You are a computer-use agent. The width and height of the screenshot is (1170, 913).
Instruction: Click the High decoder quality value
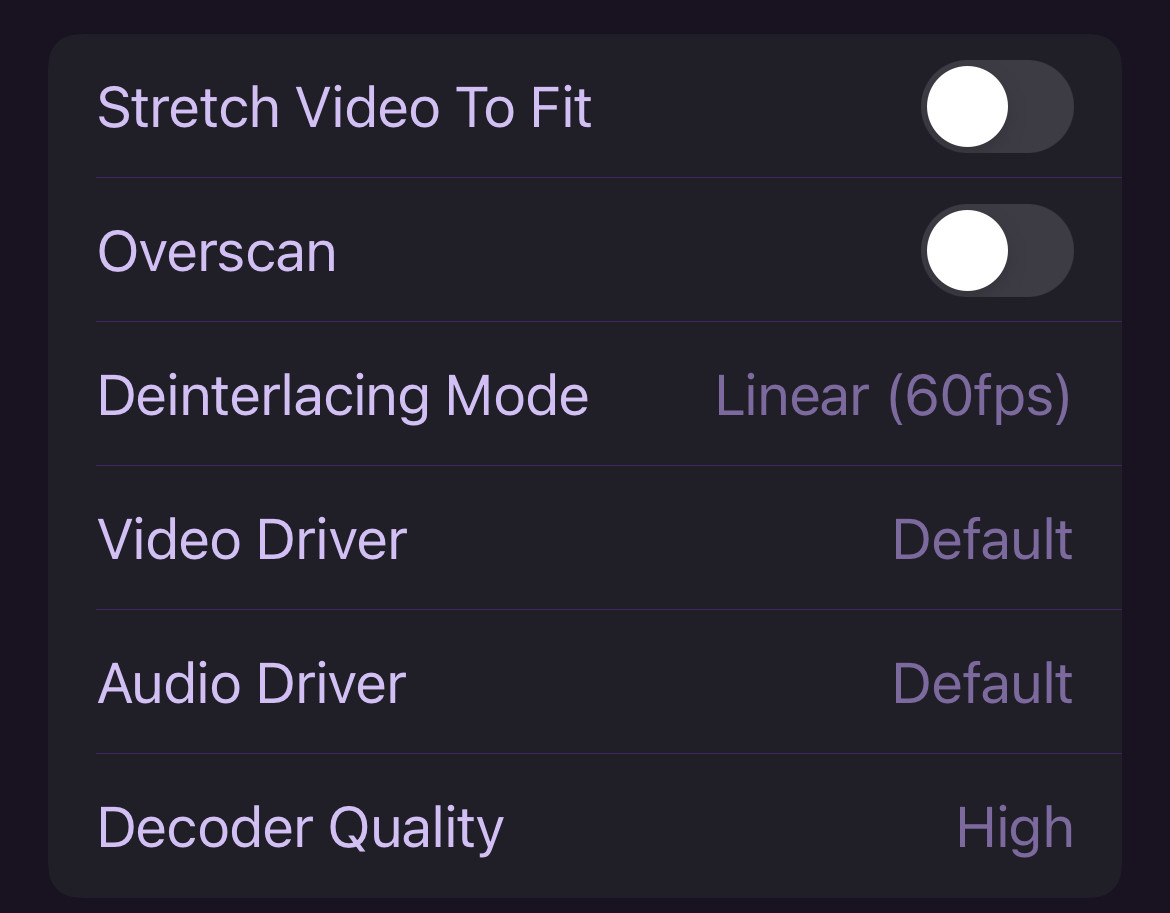coord(1014,829)
